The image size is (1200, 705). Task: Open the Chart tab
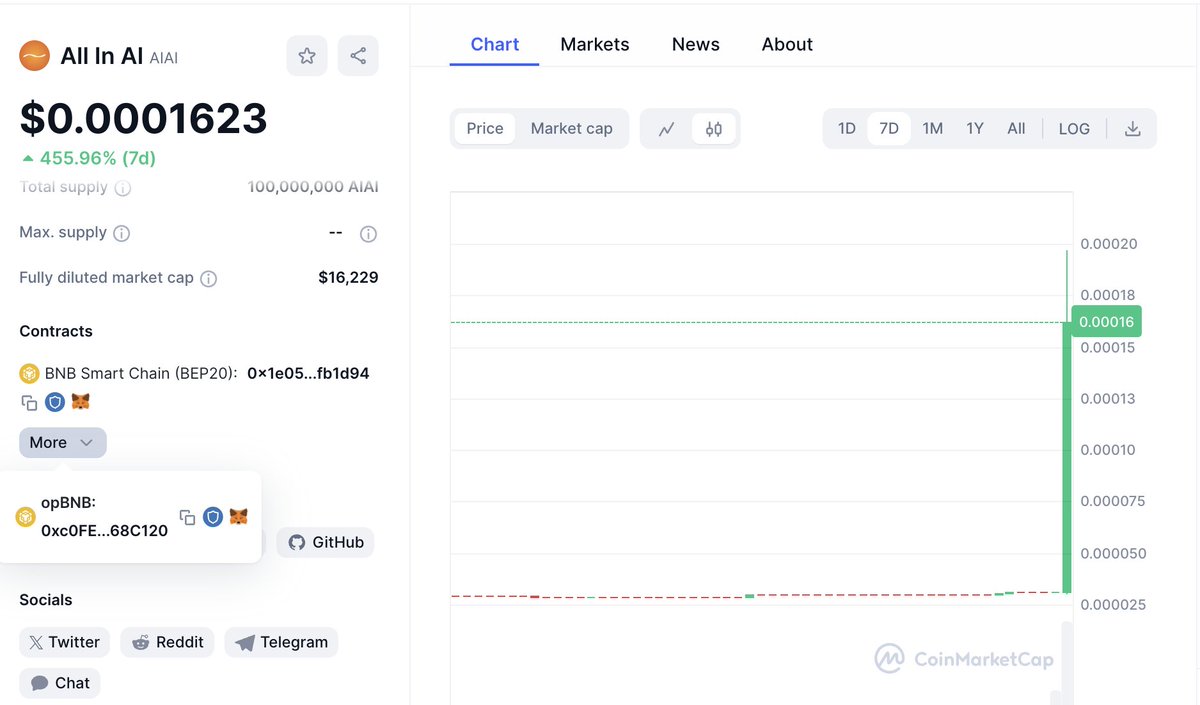495,45
